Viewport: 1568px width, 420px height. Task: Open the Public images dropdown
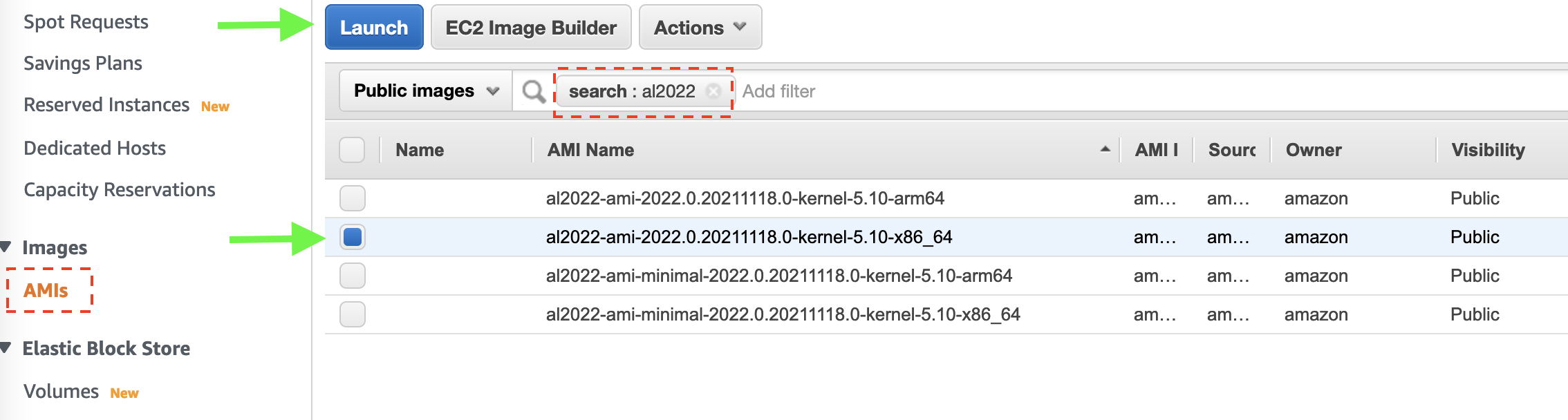click(426, 91)
